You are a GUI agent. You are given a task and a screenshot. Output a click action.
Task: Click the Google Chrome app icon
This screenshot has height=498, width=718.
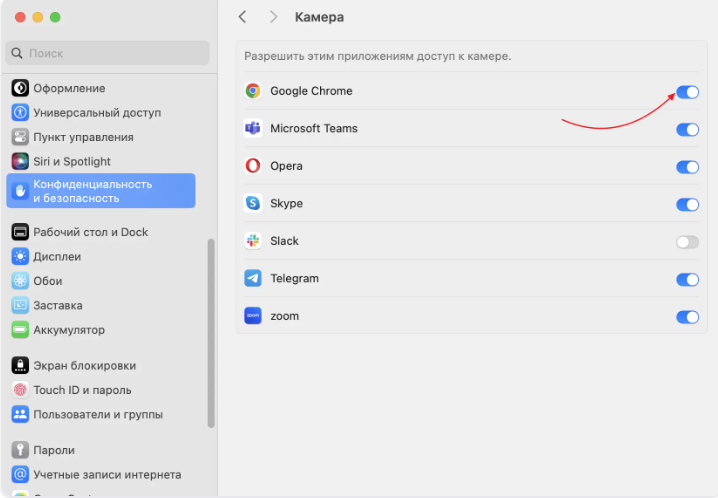253,91
